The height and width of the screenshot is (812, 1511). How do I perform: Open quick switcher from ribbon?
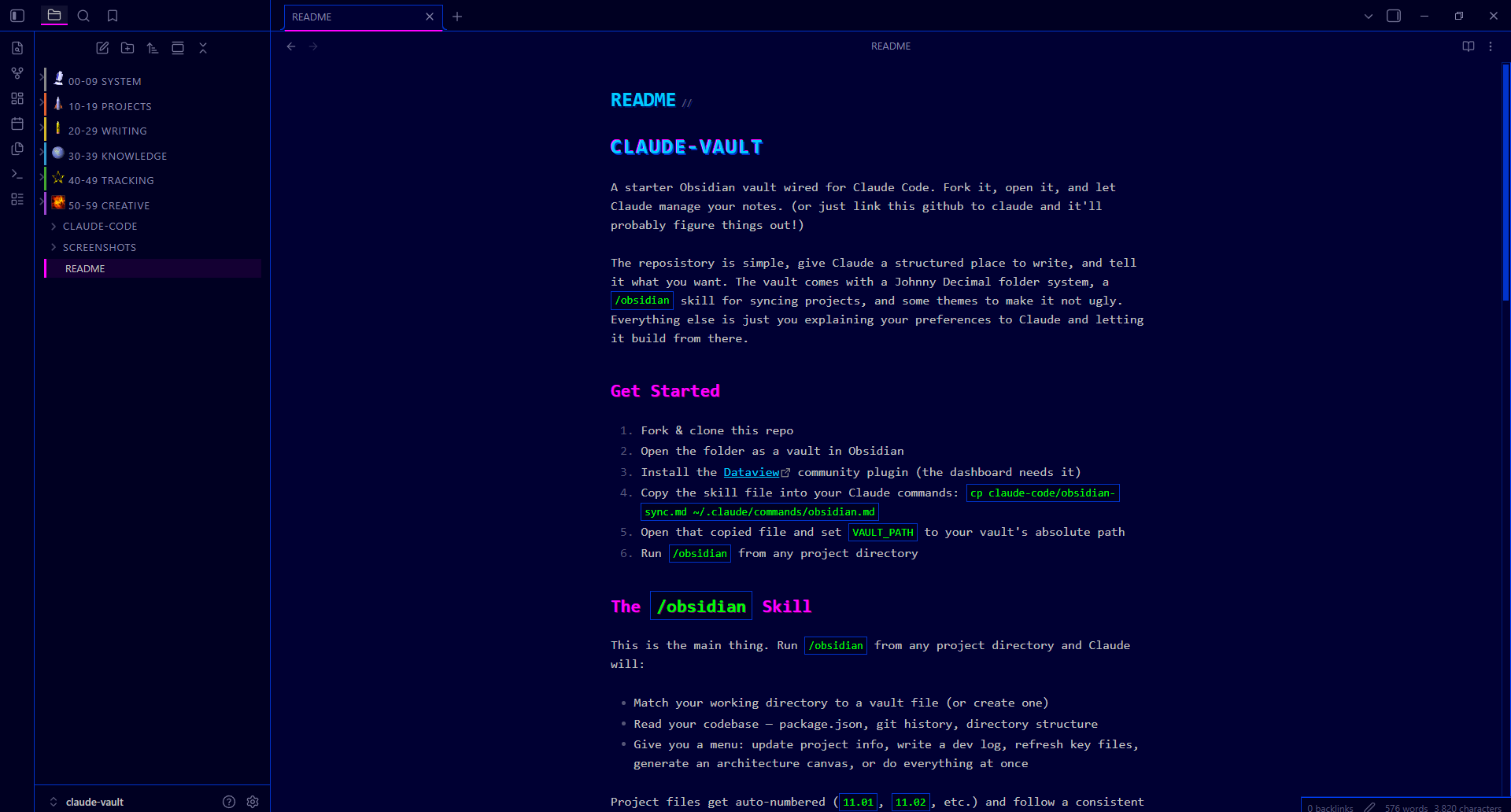17,48
